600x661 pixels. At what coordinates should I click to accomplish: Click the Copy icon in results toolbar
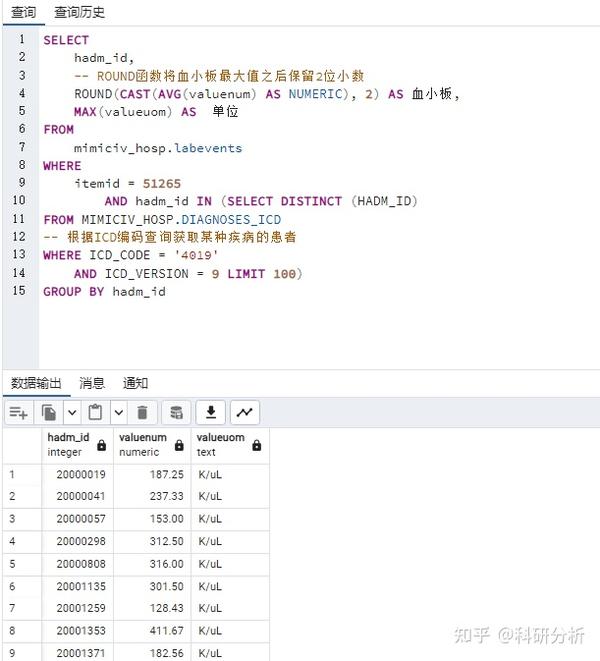pos(49,412)
